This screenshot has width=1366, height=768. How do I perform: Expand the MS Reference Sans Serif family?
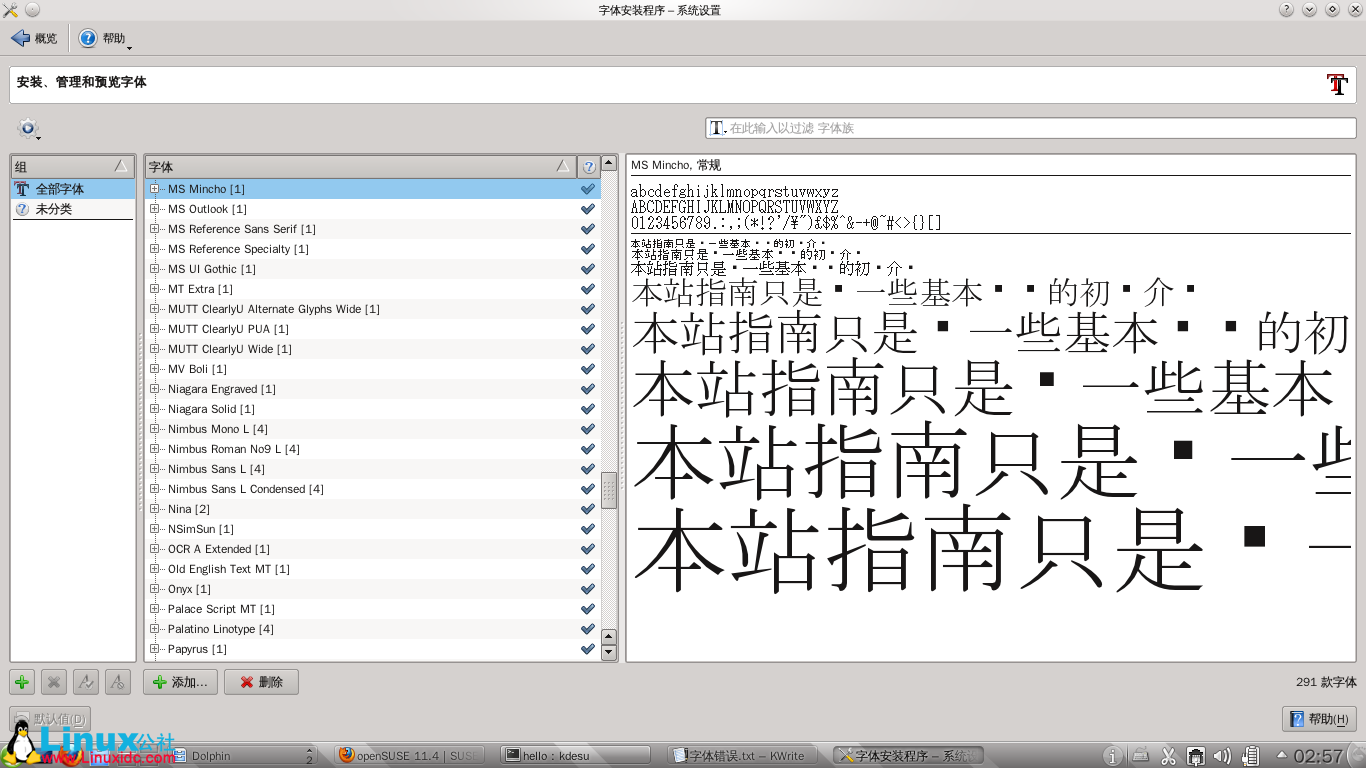coord(155,229)
